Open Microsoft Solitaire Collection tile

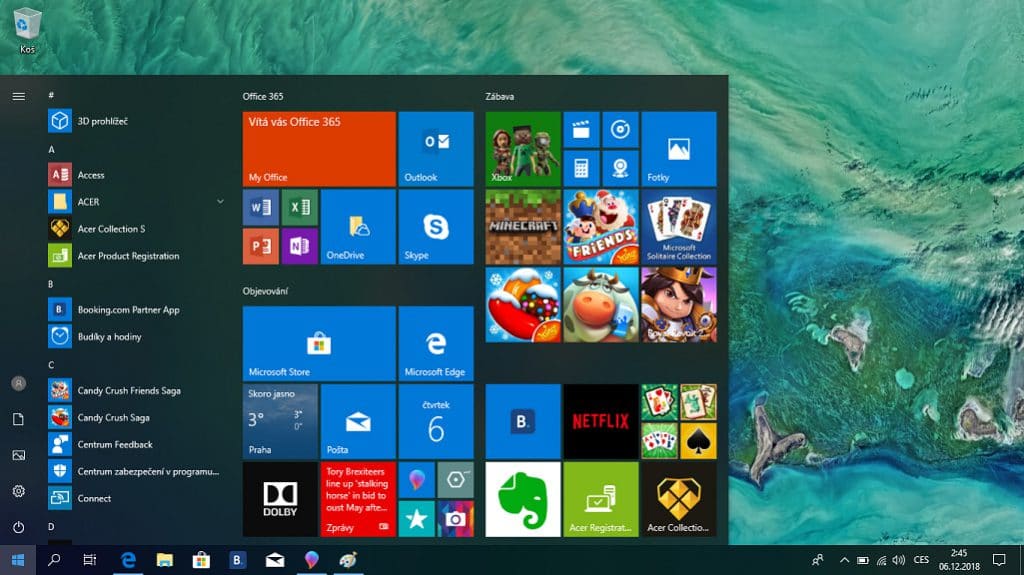tap(679, 227)
